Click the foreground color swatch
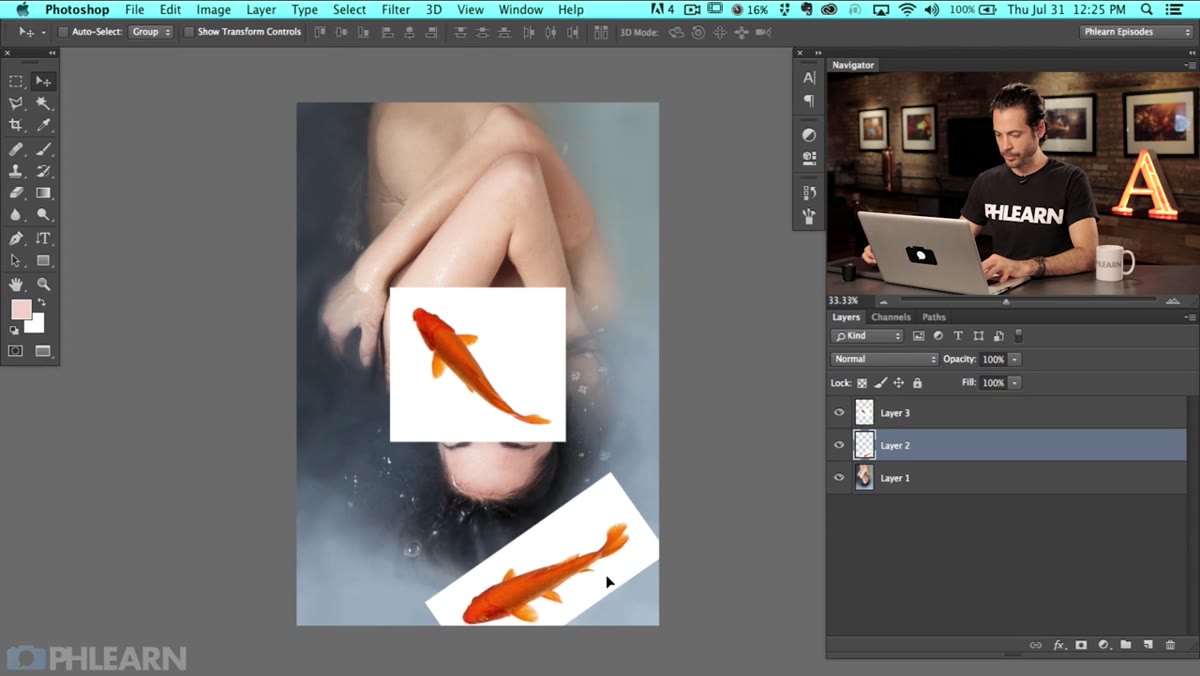This screenshot has width=1200, height=676. [x=20, y=309]
